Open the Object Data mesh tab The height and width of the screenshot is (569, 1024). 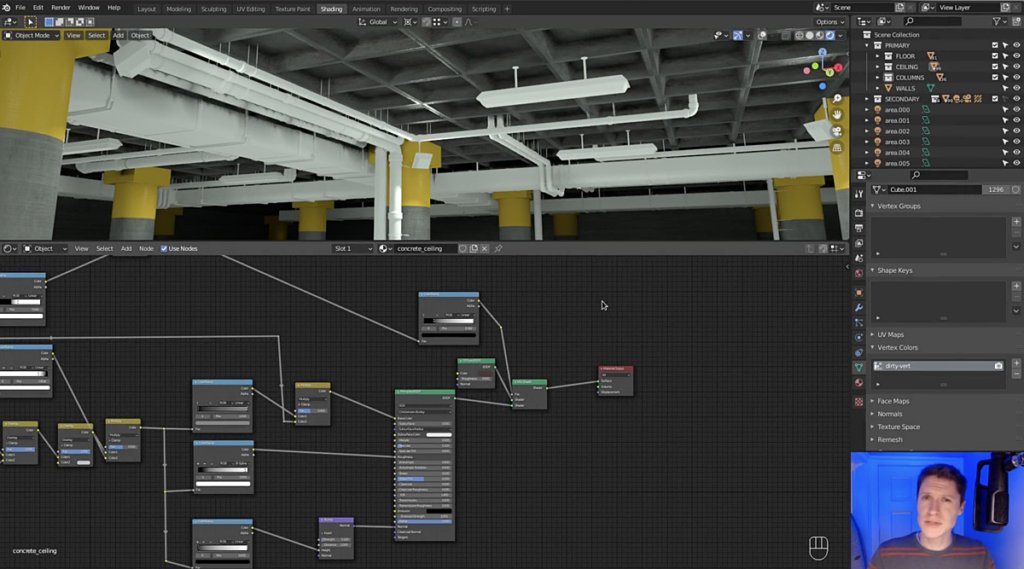click(859, 368)
